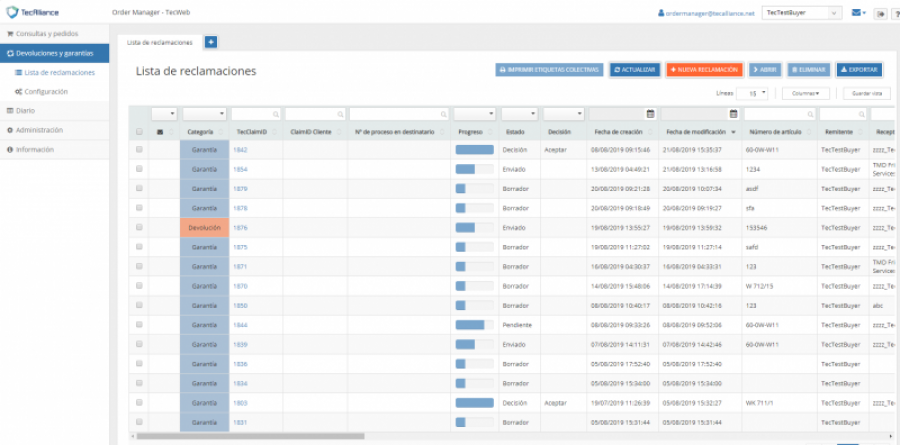Image resolution: width=900 pixels, height=445 pixels.
Task: Check the row for claim 1842
Action: [139, 149]
